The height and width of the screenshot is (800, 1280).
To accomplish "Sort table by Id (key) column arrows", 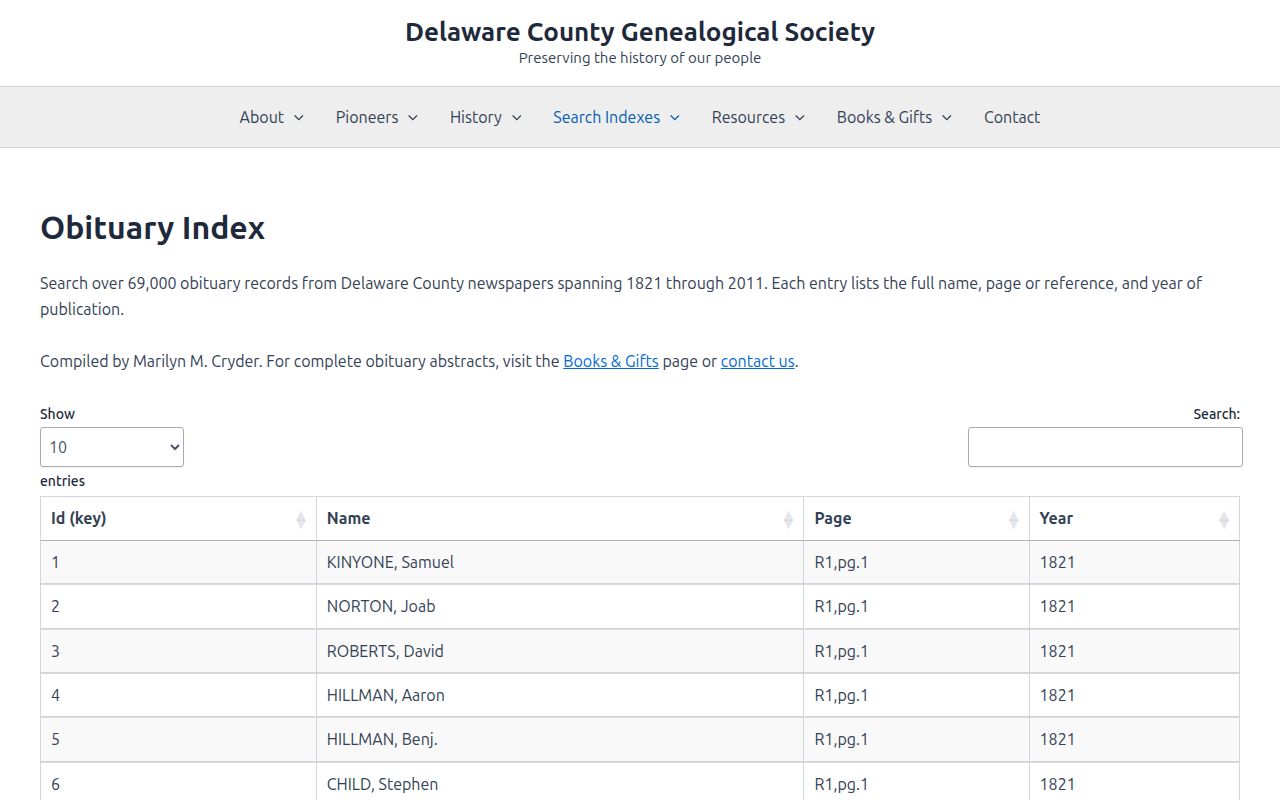I will [301, 519].
